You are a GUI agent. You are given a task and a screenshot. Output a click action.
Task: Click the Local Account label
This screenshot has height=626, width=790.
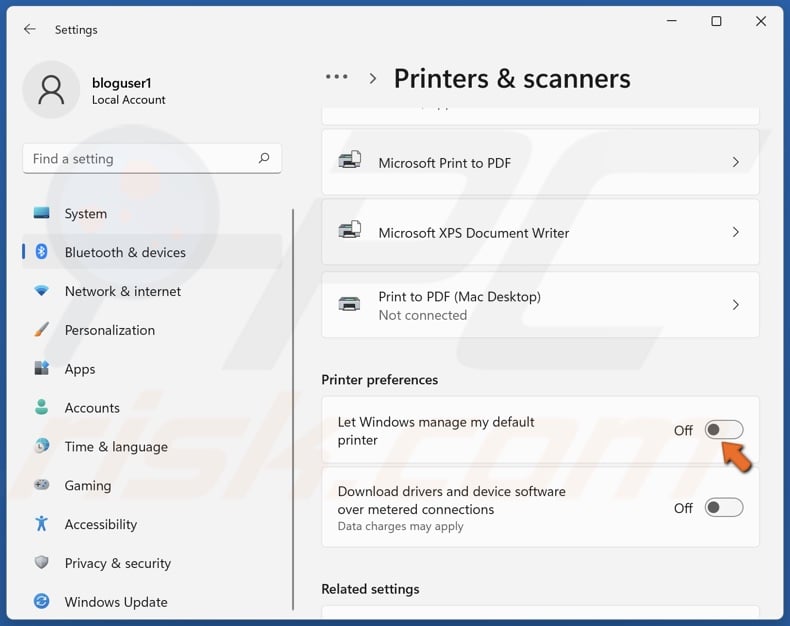tap(128, 100)
